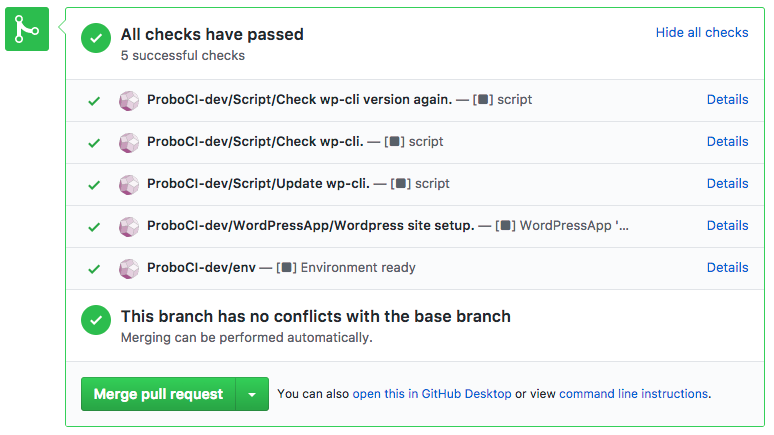Collapse the list with Hide all checks
Image resolution: width=774 pixels, height=435 pixels.
pos(701,33)
